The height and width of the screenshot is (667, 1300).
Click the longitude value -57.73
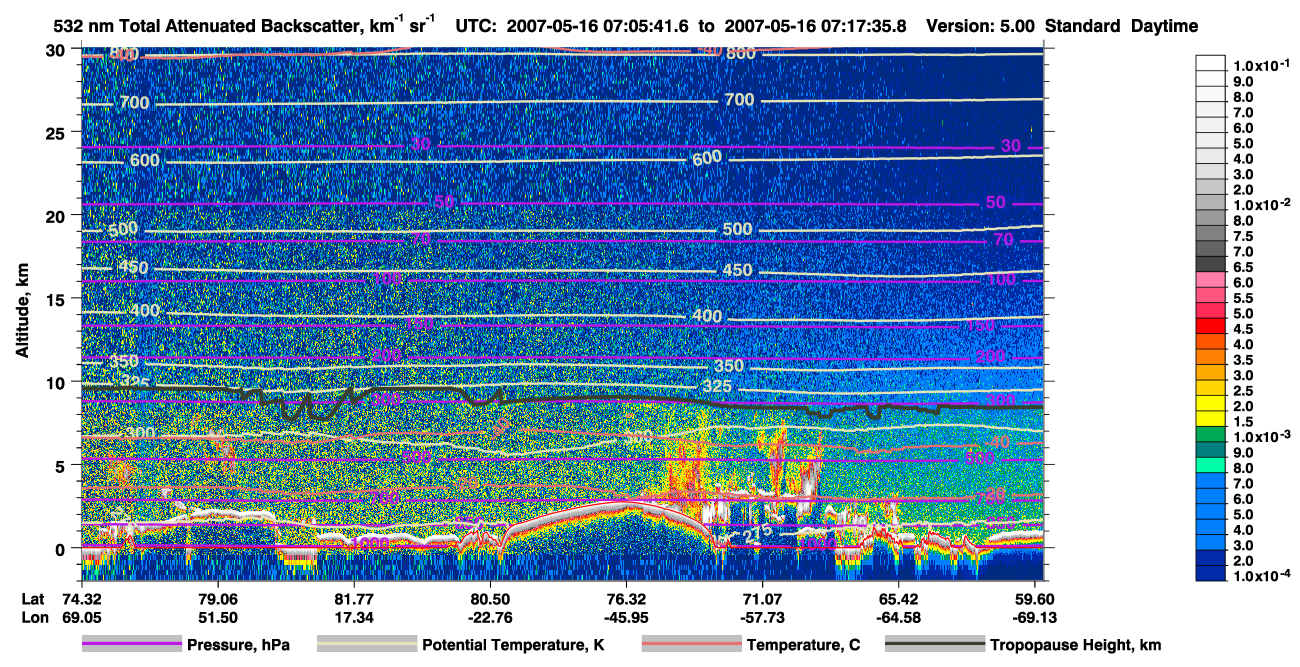click(x=762, y=618)
